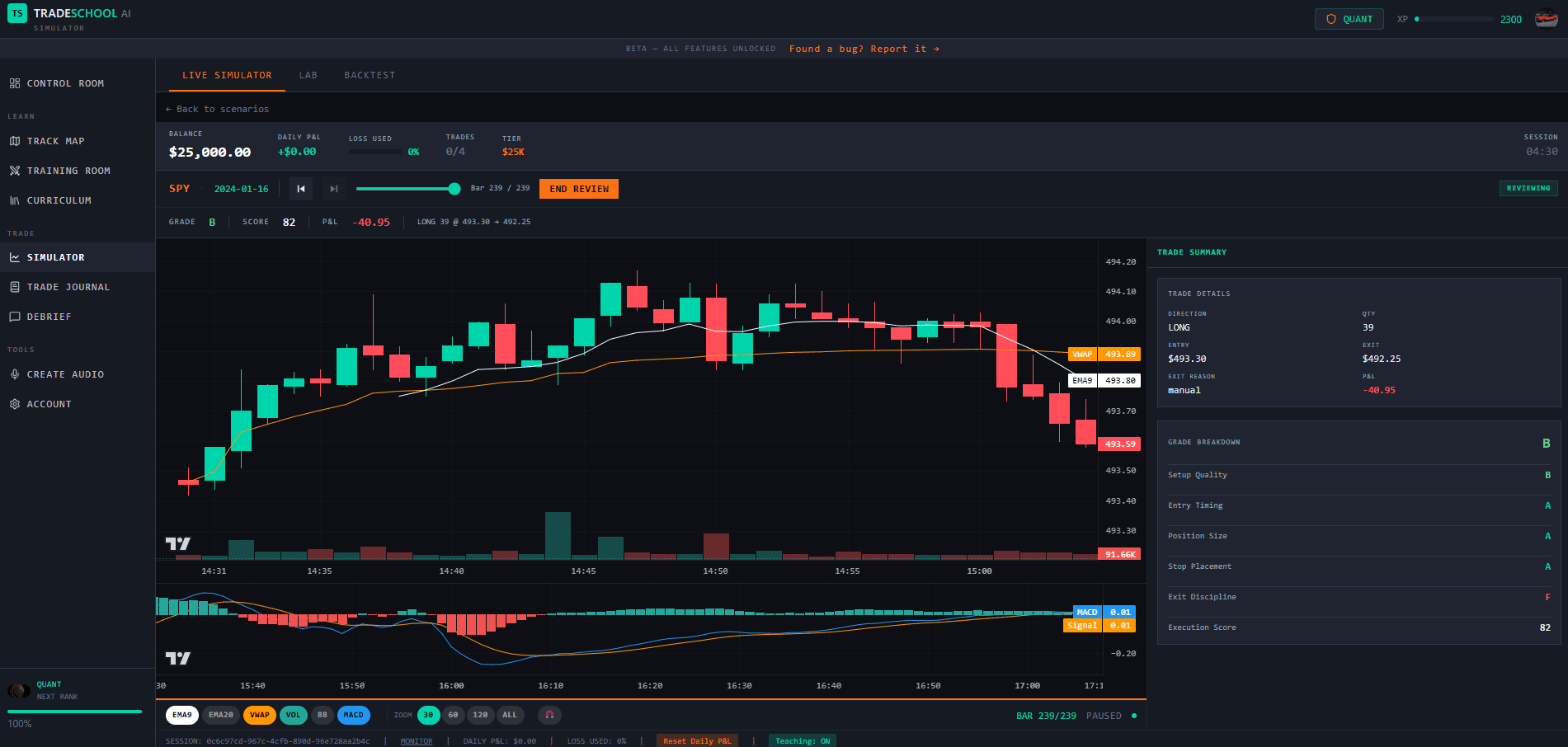
Task: Toggle the Bollinger Bands BB indicator
Action: (322, 715)
